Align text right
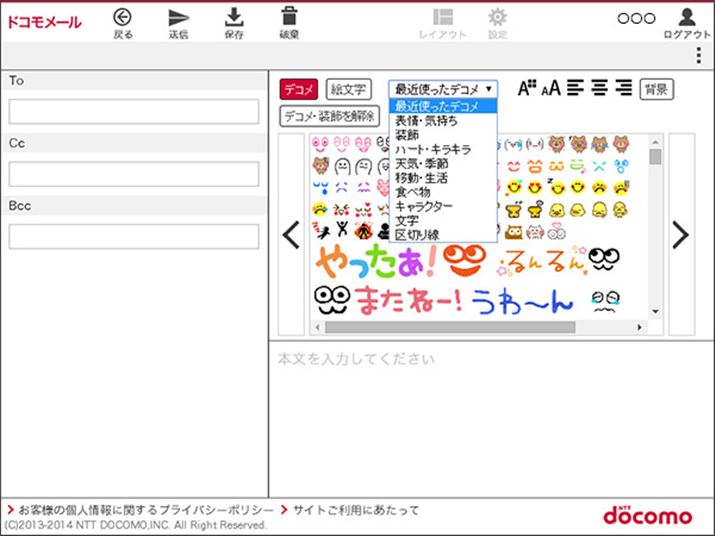Image resolution: width=715 pixels, height=536 pixels. pos(624,88)
